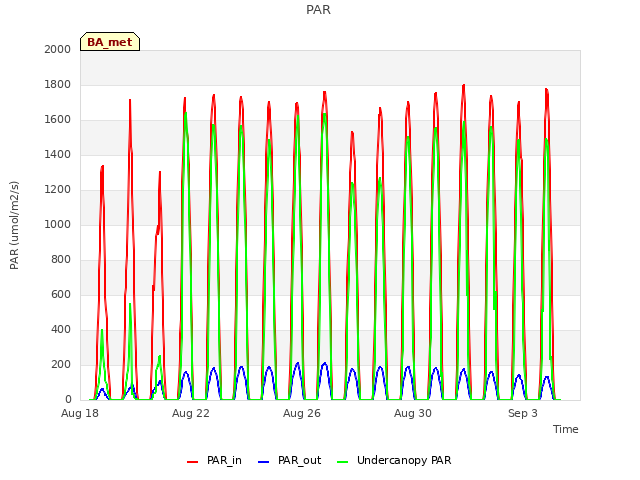Click the Aug 30 x-axis label

(413, 413)
